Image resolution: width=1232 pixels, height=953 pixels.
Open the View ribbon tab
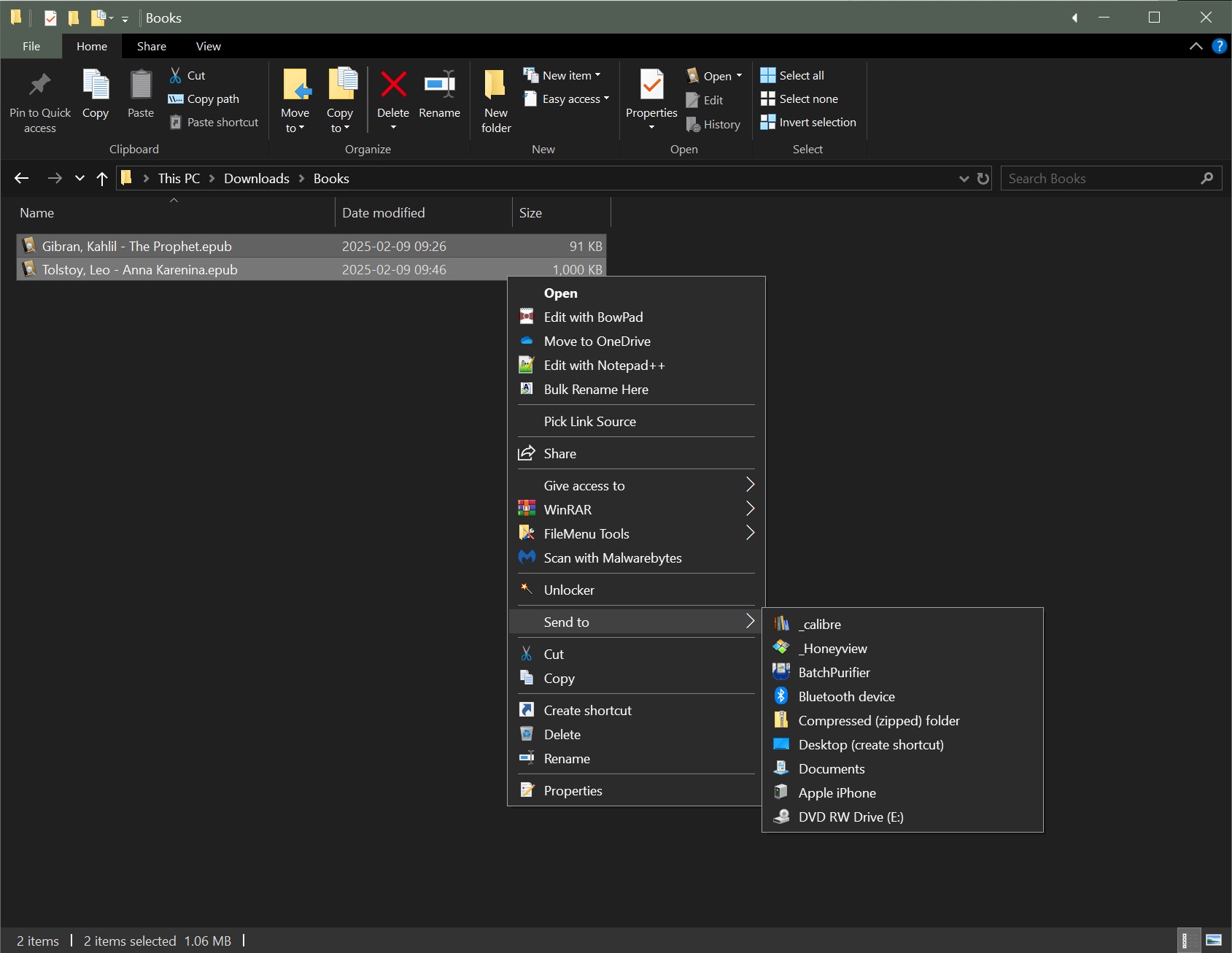208,46
